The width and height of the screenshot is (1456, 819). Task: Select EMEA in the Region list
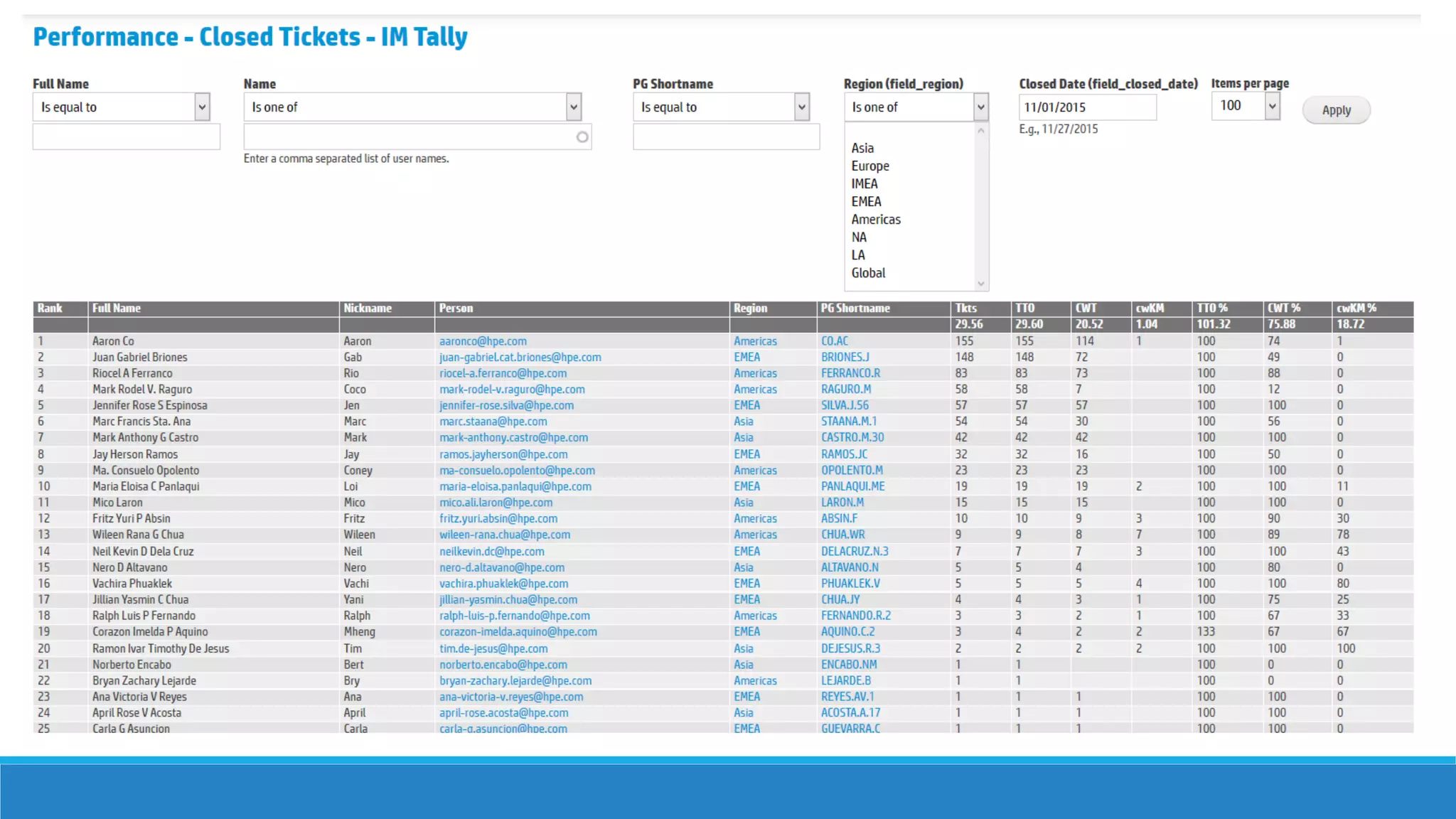(866, 202)
